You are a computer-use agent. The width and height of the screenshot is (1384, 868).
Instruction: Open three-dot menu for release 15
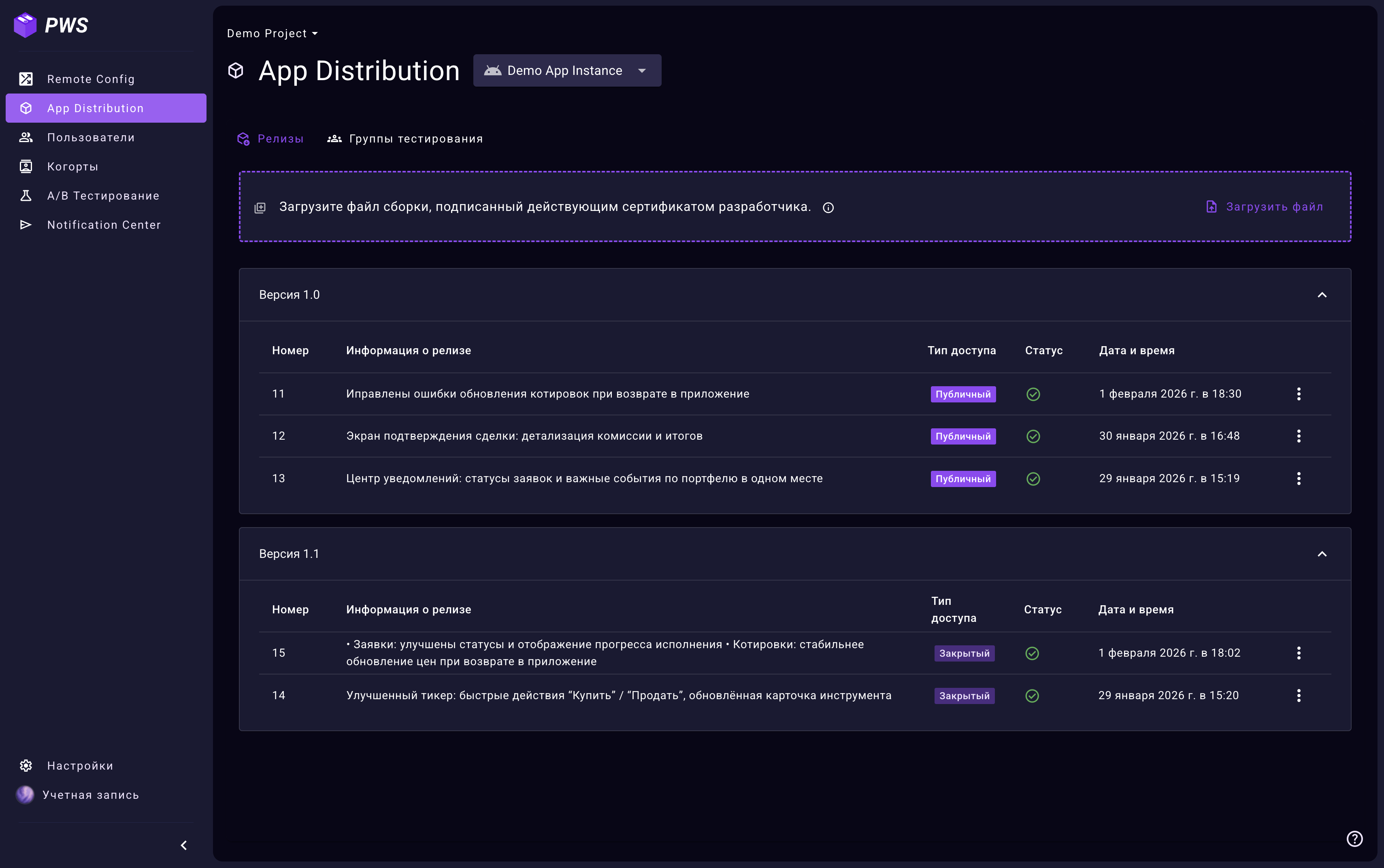(x=1299, y=653)
